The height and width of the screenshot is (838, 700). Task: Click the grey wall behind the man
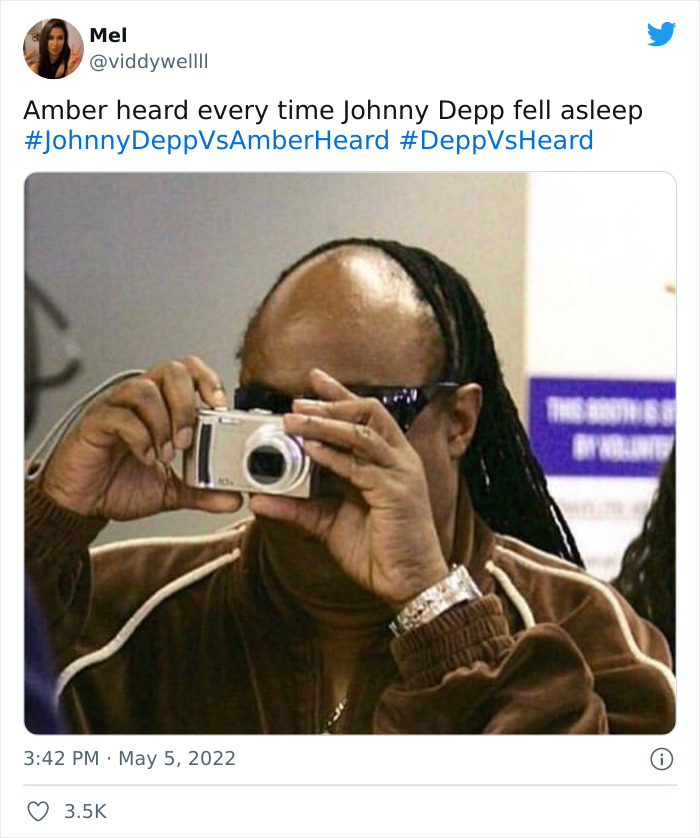[160, 257]
